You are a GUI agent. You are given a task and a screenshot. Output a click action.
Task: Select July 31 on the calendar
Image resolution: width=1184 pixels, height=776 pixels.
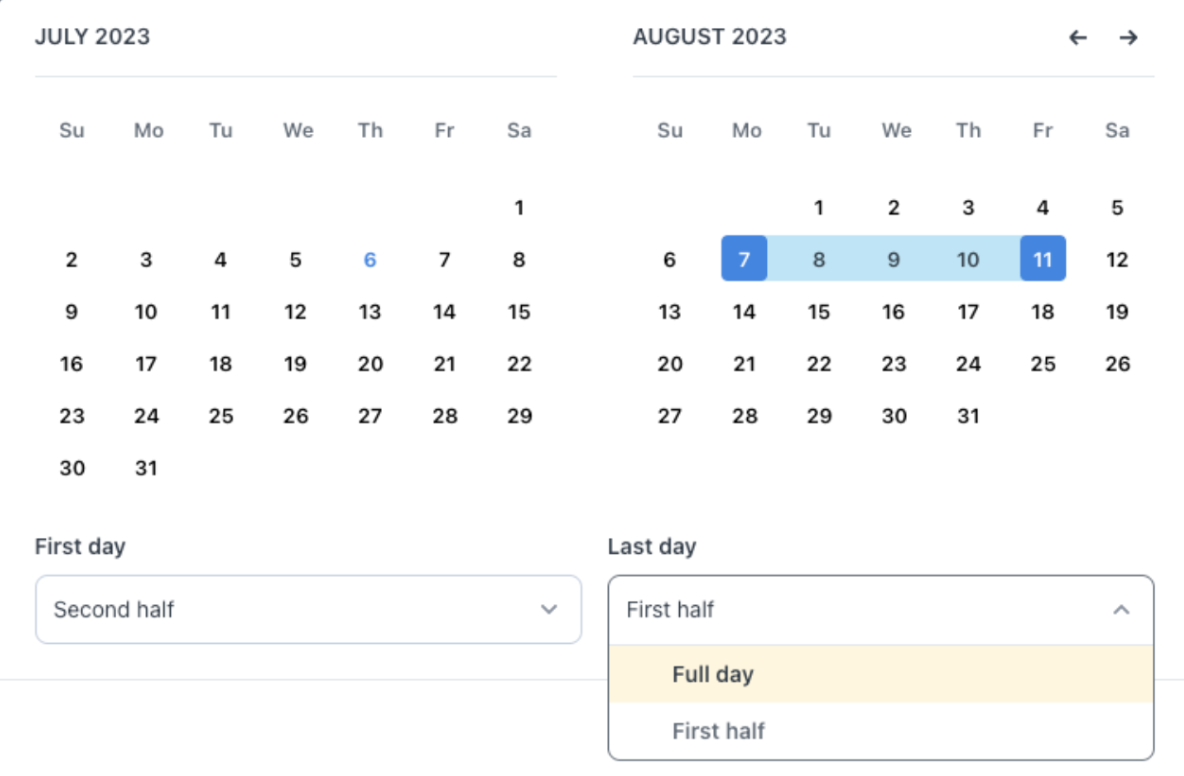point(146,468)
